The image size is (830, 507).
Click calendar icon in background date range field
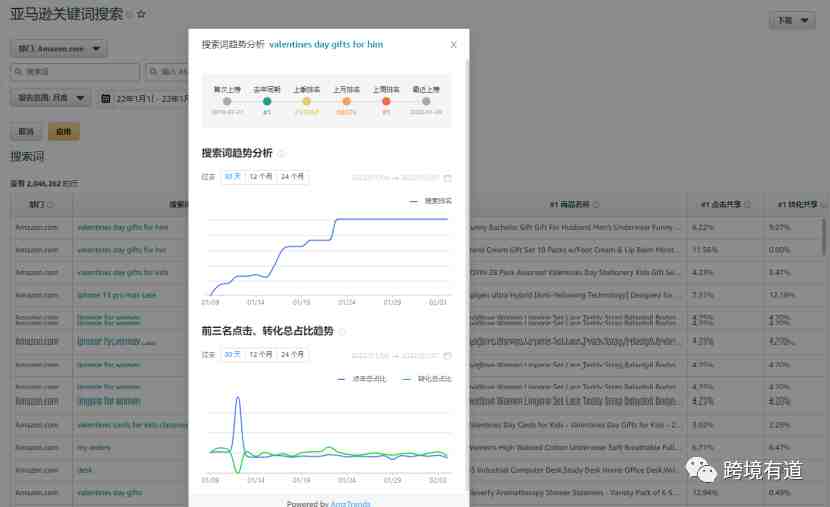(106, 98)
